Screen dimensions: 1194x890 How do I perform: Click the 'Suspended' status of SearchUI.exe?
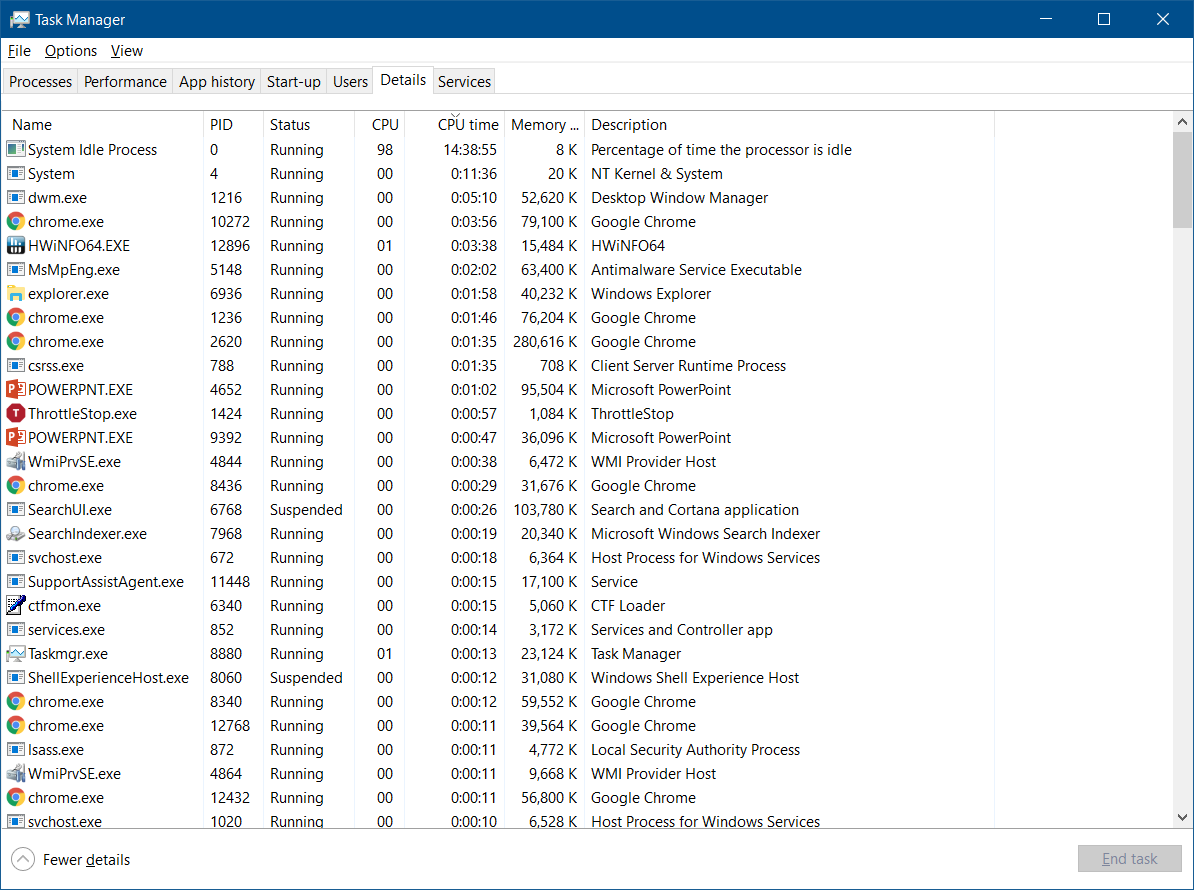click(x=306, y=510)
